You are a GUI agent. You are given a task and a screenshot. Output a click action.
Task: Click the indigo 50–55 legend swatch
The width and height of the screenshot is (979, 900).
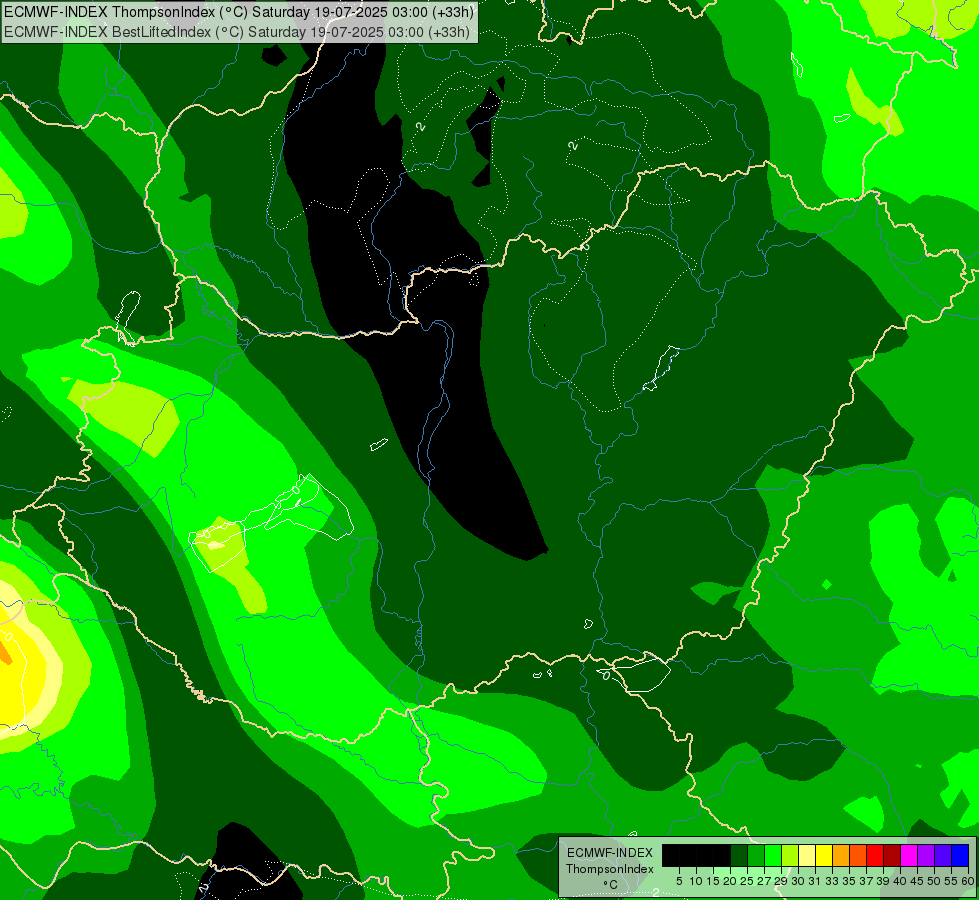coord(943,855)
